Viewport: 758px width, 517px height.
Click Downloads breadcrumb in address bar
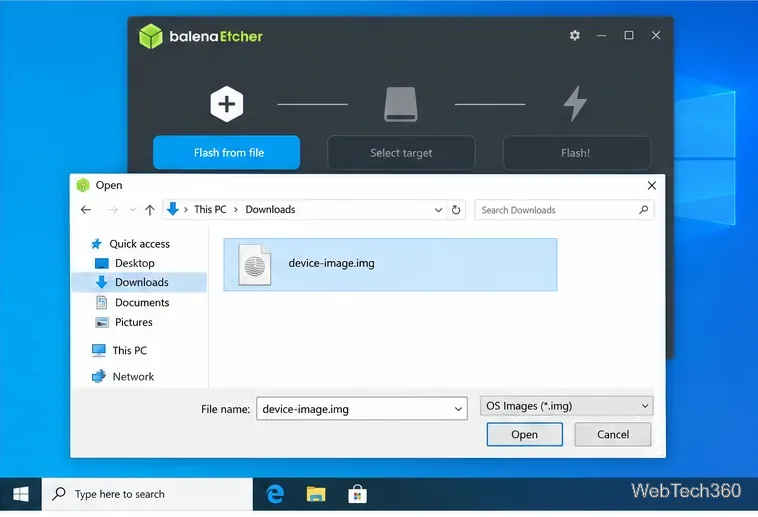pyautogui.click(x=270, y=209)
